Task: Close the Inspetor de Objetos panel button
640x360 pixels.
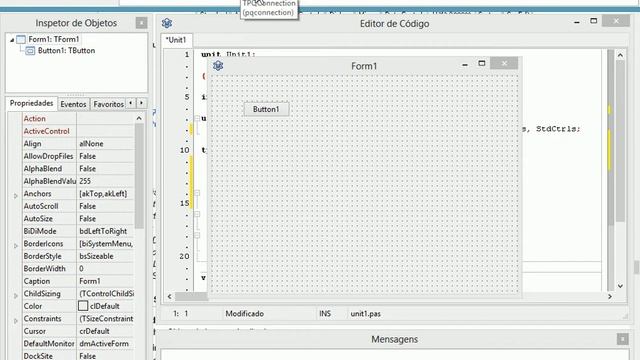Action: point(141,23)
